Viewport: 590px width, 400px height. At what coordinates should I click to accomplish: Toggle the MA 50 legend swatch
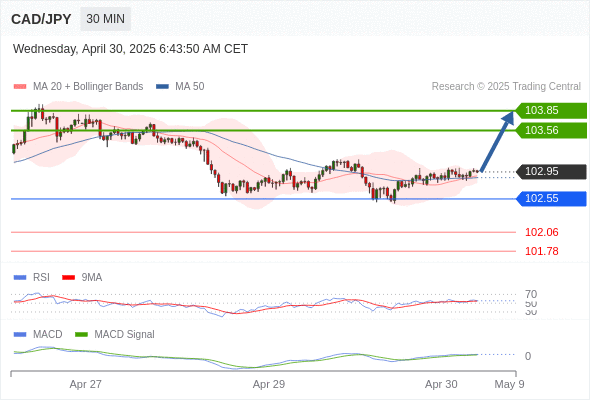162,87
